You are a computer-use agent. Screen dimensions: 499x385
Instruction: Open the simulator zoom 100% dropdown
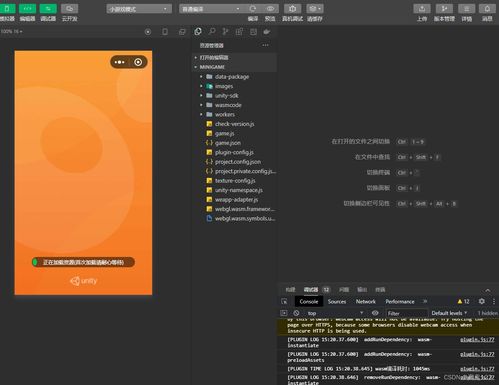12,31
